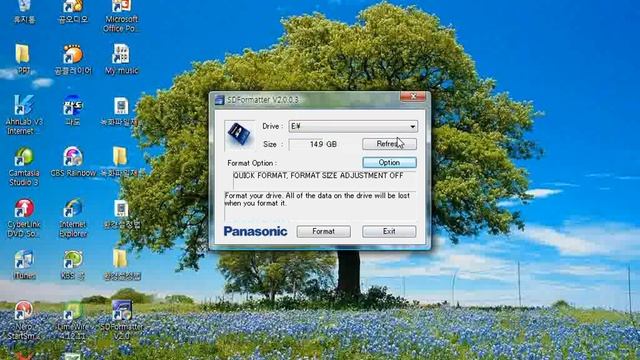Click the Exit button in SDFormatter

(x=389, y=231)
